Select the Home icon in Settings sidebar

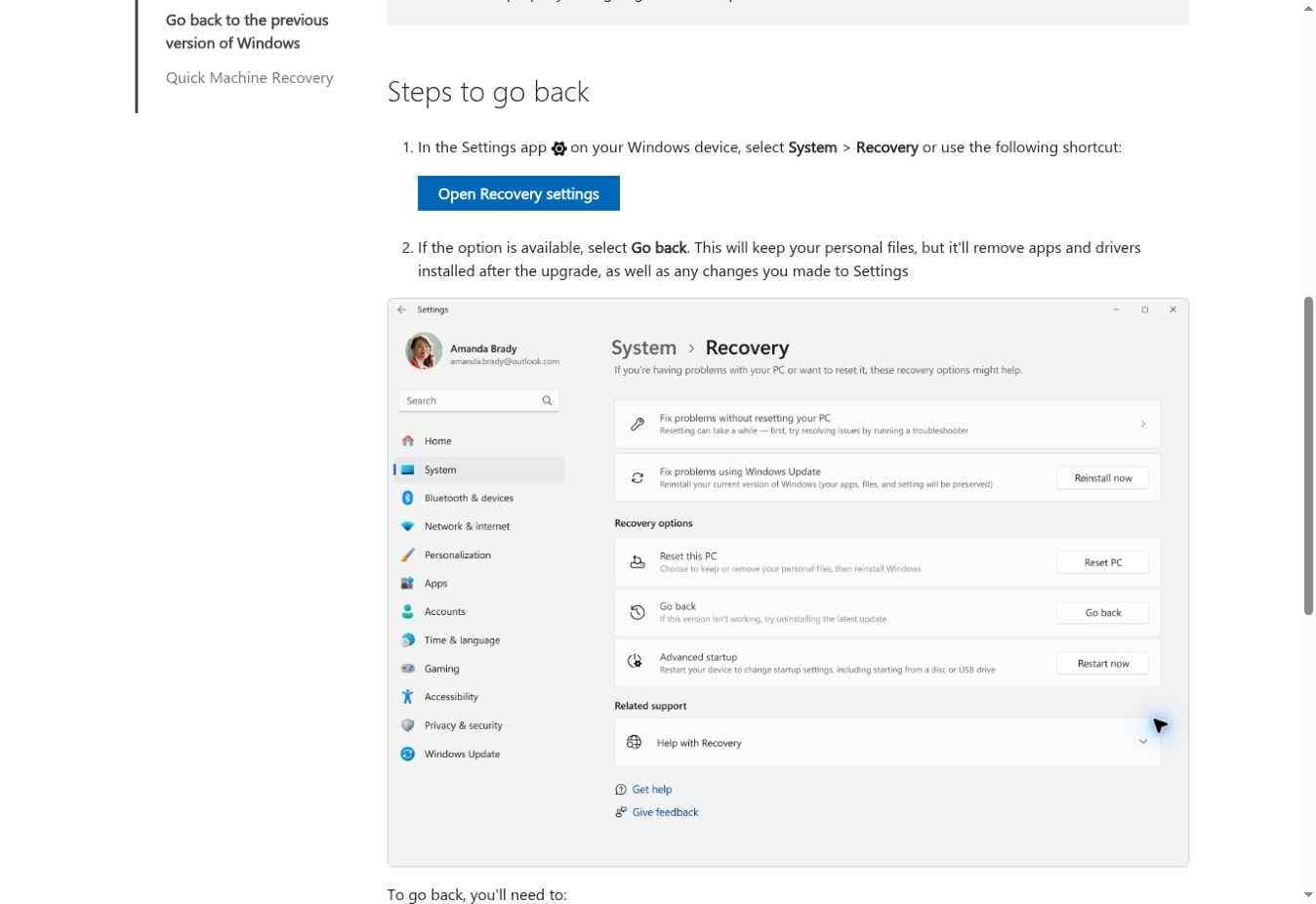(x=407, y=441)
